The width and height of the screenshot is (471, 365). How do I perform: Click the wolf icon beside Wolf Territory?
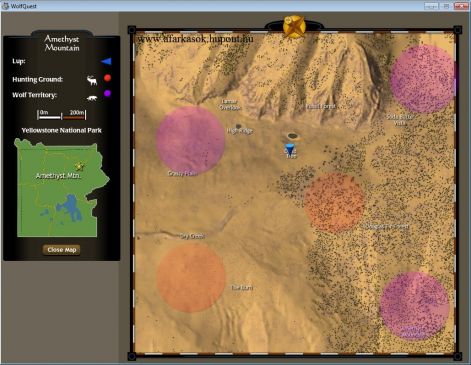[92, 98]
